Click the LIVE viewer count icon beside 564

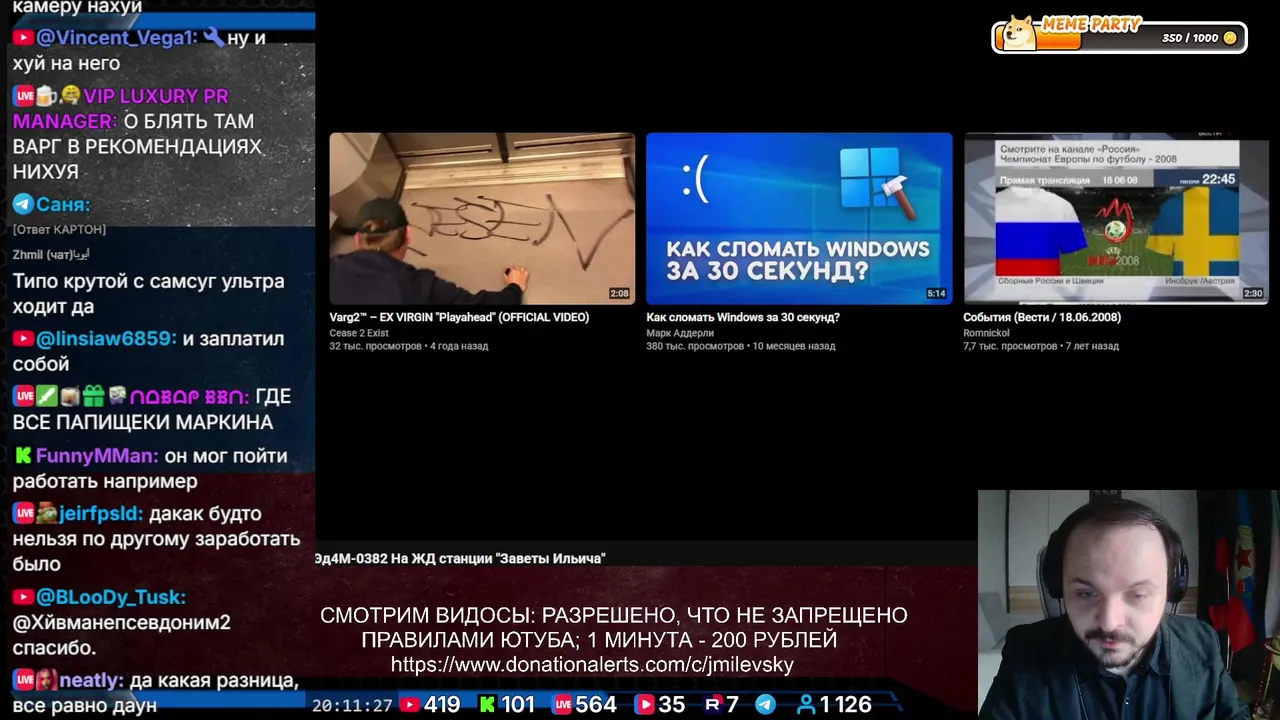(562, 704)
